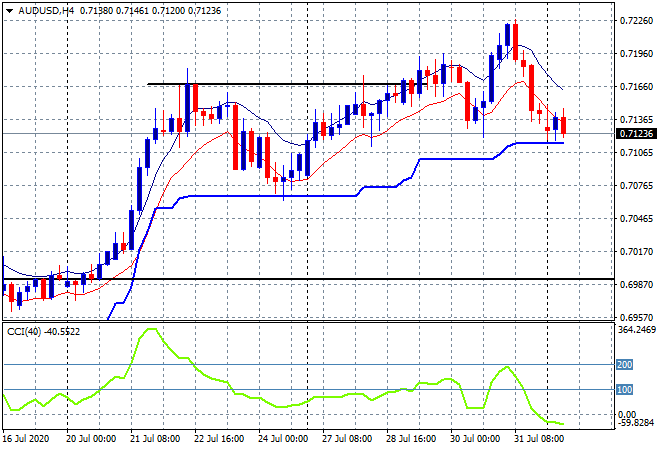Click the 0.70465 price axis label

click(636, 218)
